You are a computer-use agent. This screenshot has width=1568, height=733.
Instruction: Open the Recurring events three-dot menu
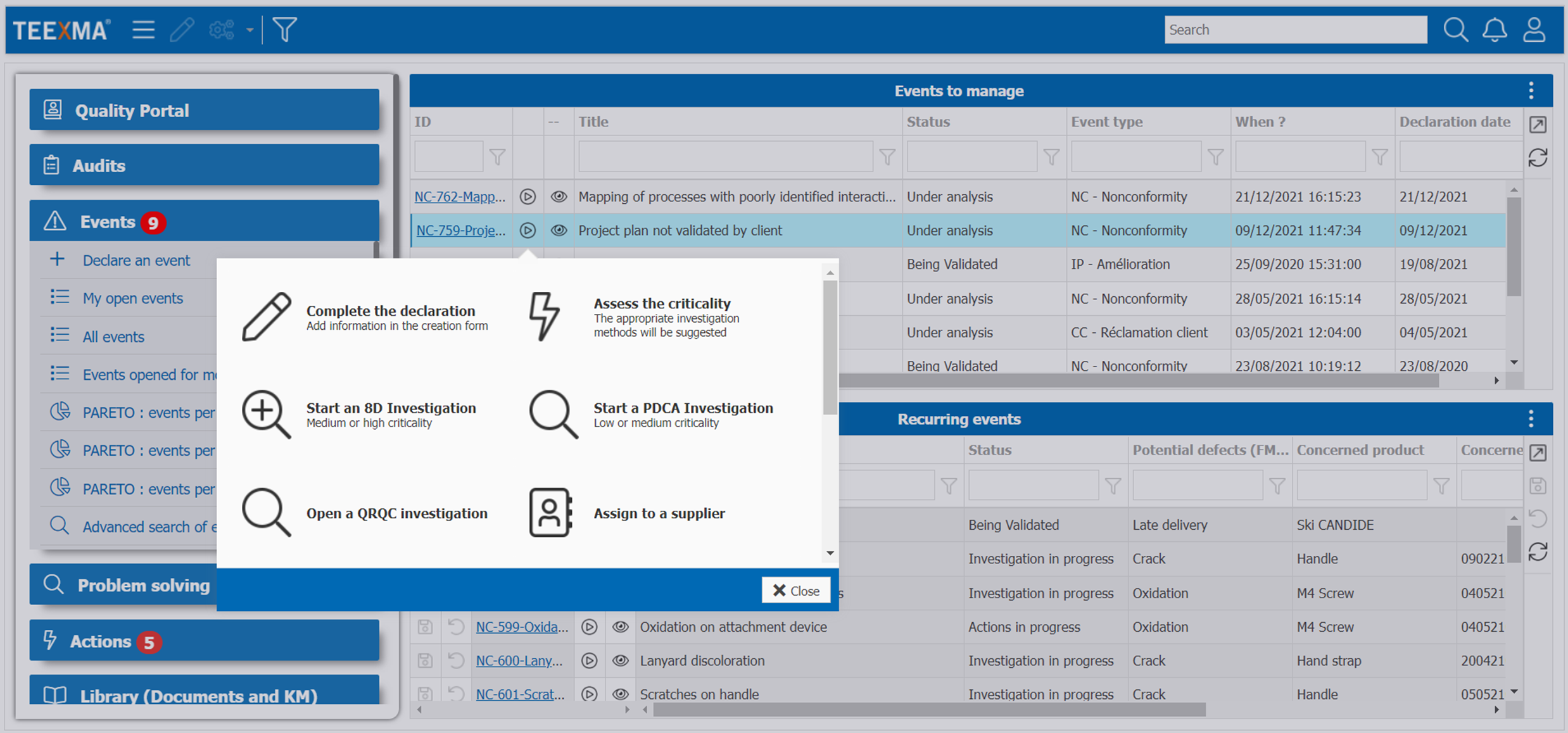point(1531,418)
